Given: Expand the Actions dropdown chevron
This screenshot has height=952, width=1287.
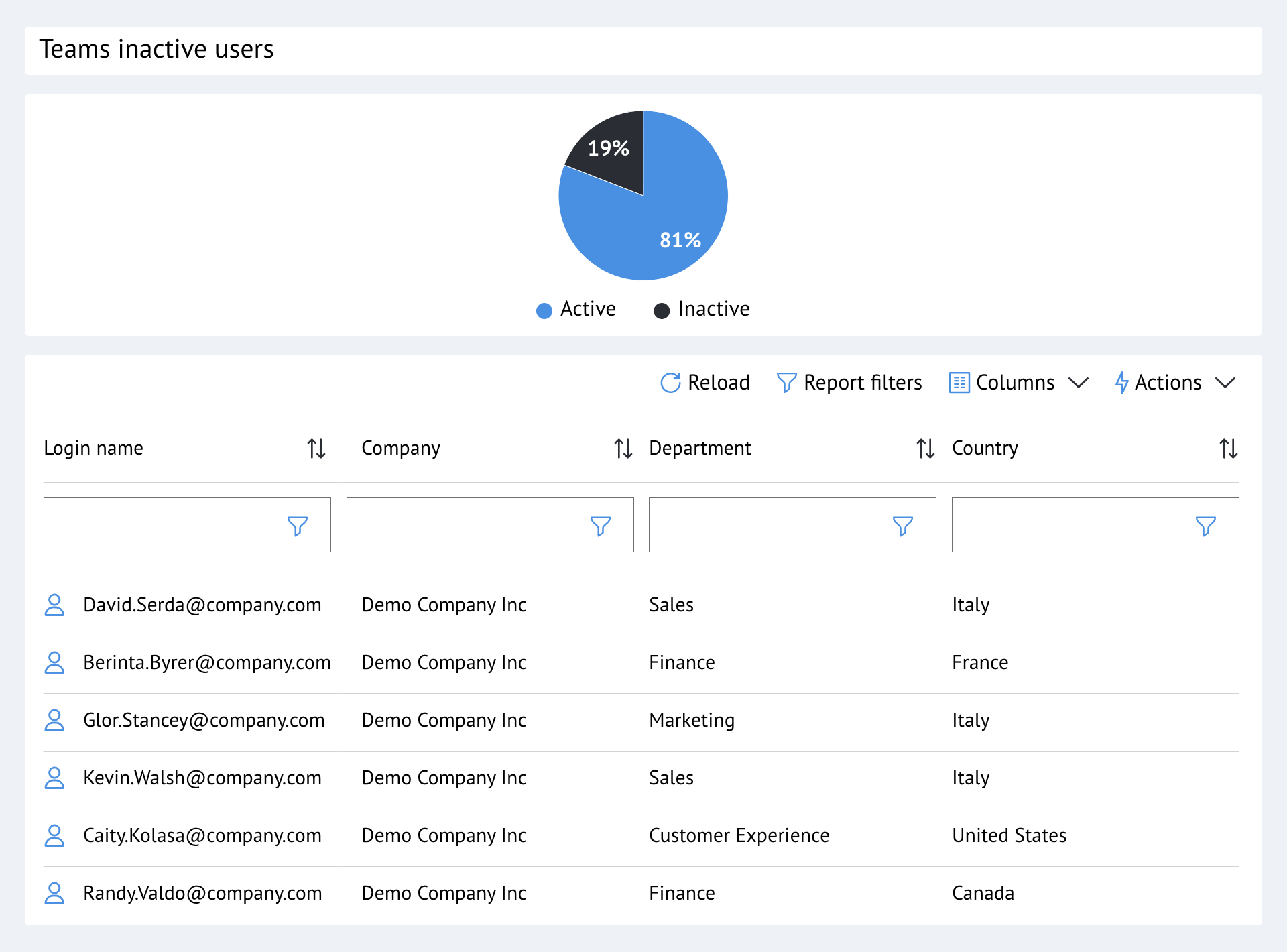Looking at the screenshot, I should click(1227, 383).
